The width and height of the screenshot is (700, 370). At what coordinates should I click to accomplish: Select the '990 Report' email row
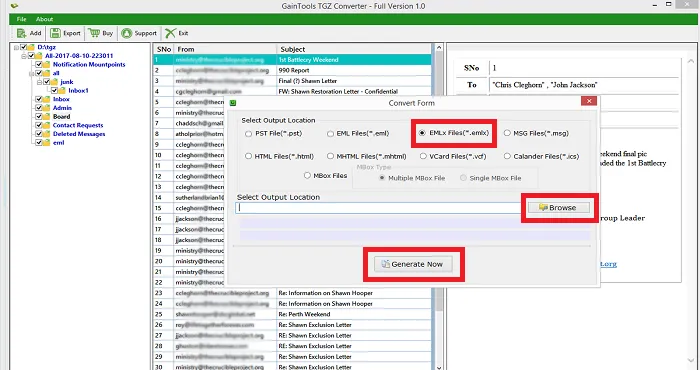293,71
